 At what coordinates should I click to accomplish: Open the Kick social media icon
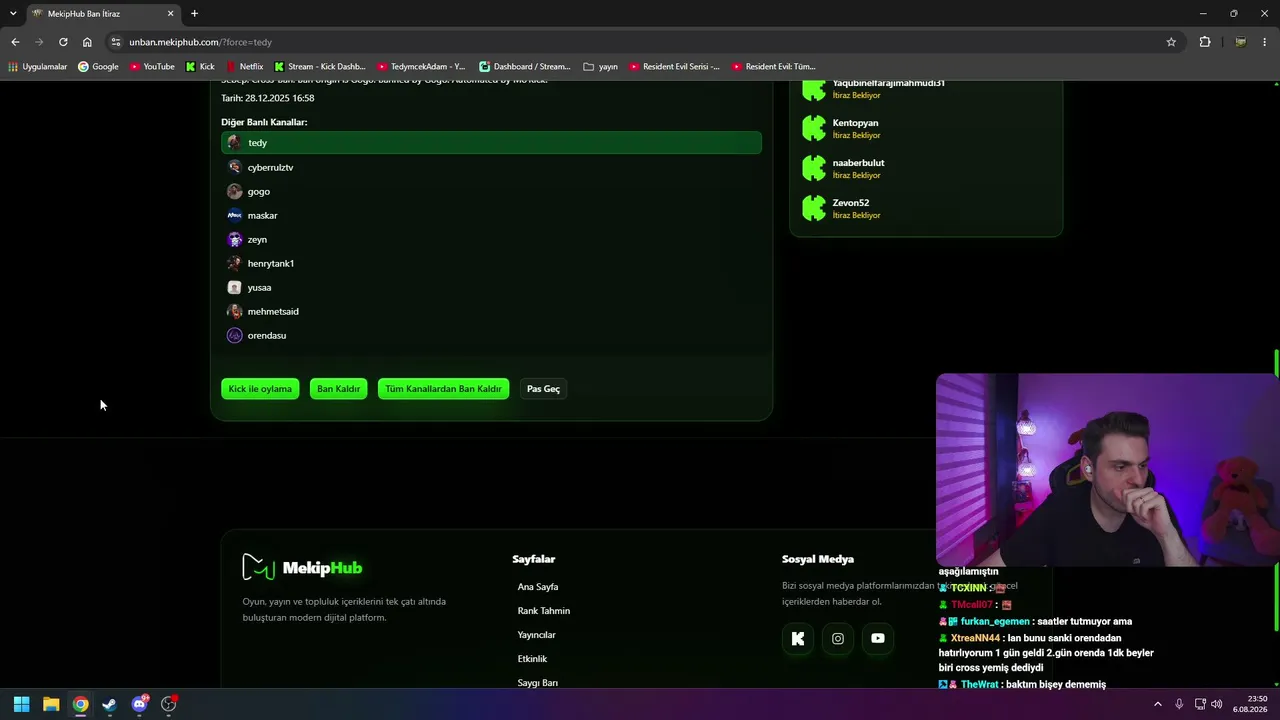798,639
